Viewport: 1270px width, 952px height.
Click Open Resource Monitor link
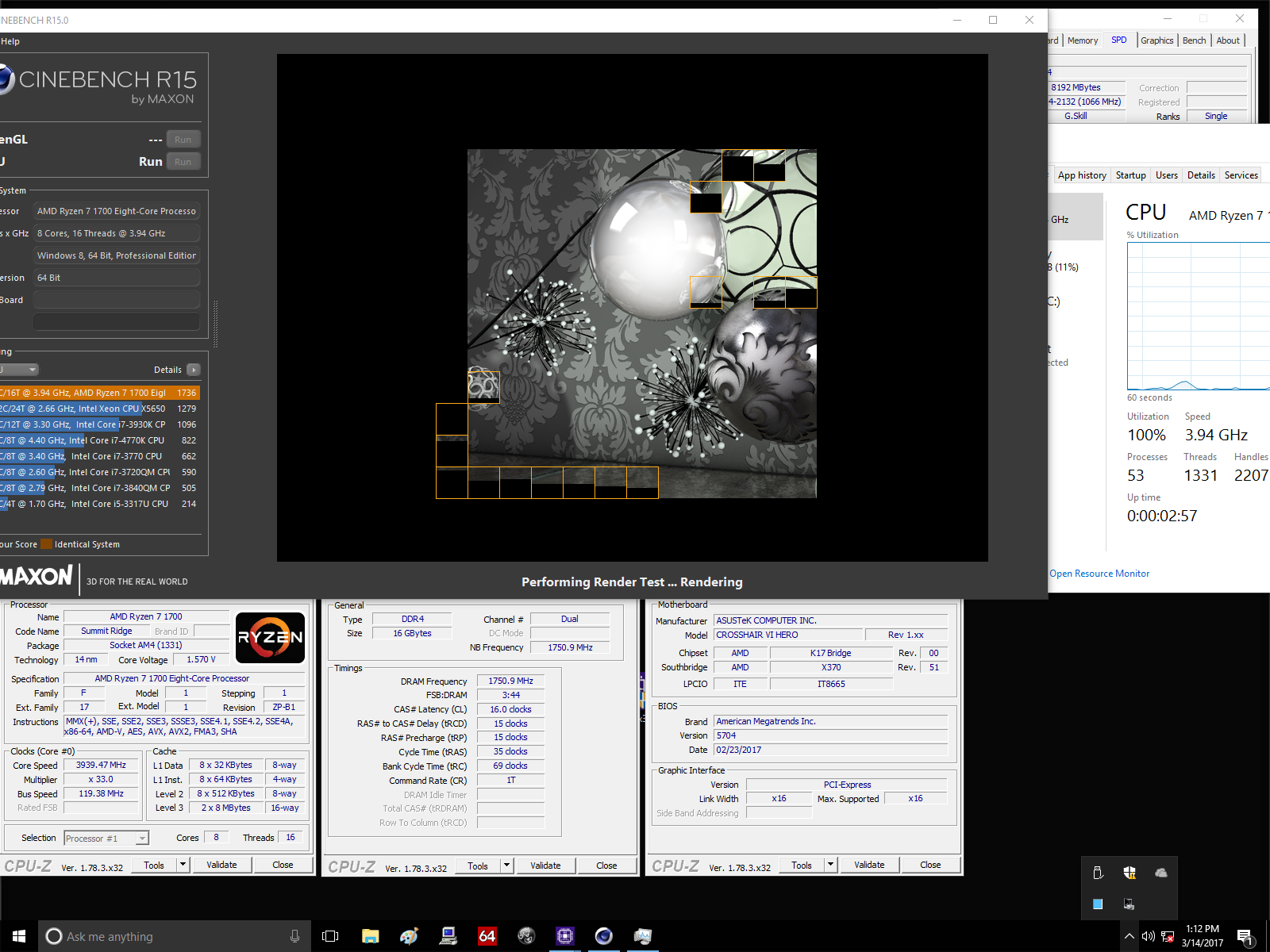click(1099, 574)
